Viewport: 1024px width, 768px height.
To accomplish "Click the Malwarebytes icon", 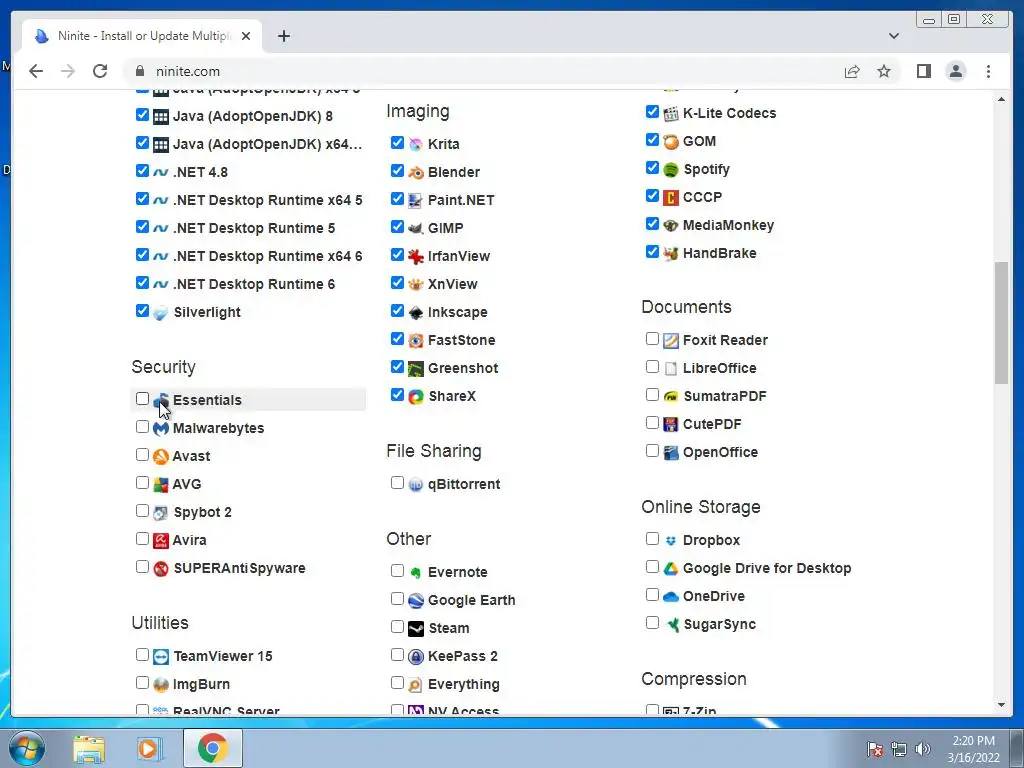I will [x=161, y=428].
